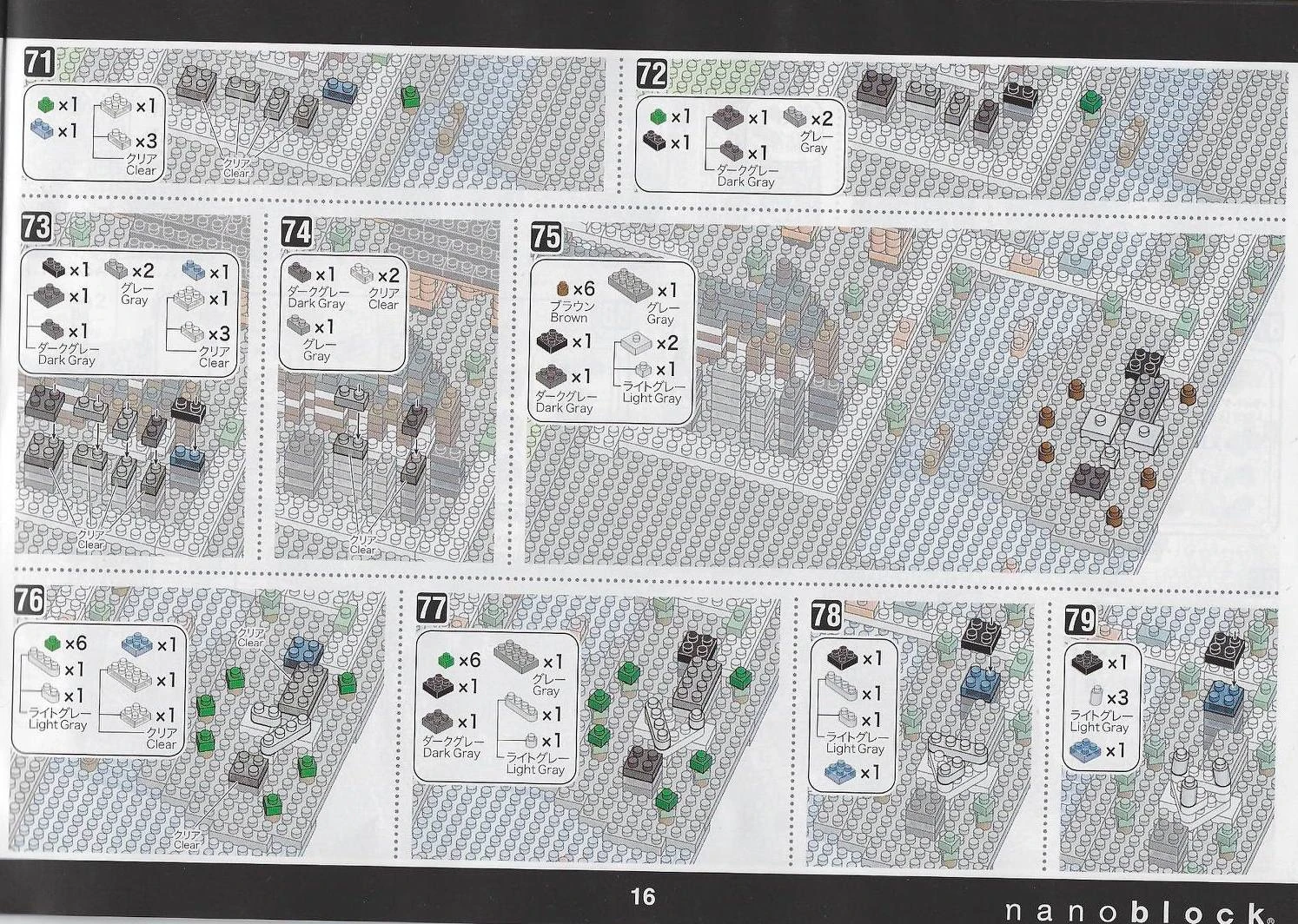The image size is (1298, 924).
Task: Click the Clear label in step 71 parts box
Action: pos(141,170)
